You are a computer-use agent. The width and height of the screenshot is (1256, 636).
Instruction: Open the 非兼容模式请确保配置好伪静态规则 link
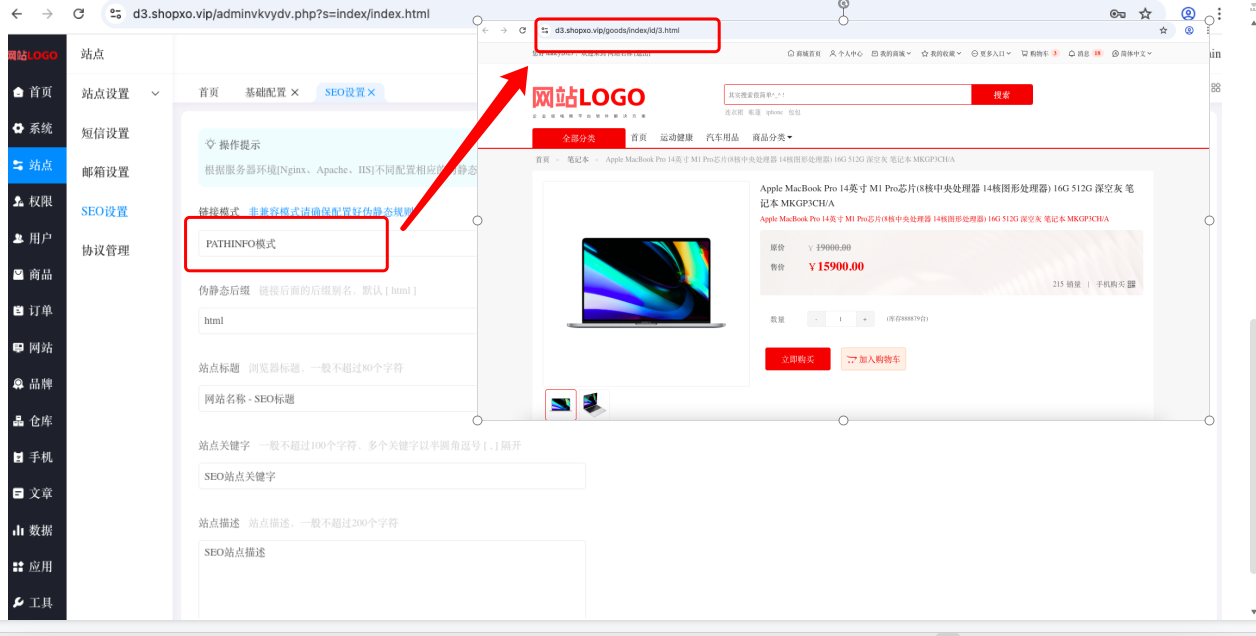tap(331, 212)
